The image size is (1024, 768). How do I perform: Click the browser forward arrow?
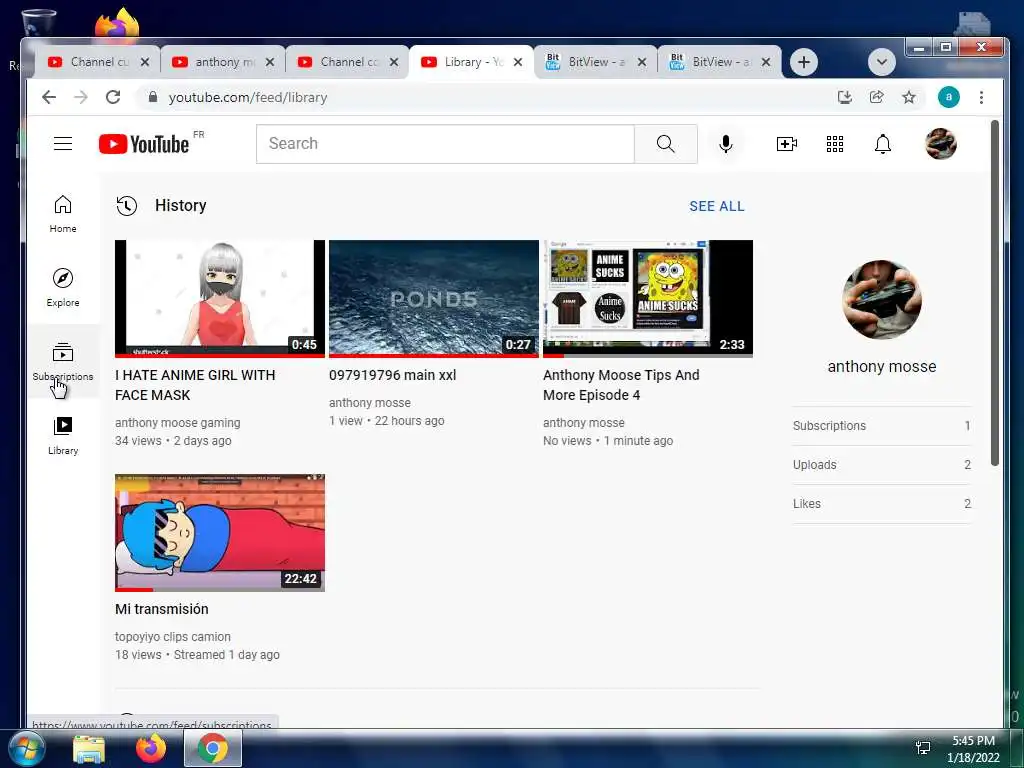(x=80, y=97)
